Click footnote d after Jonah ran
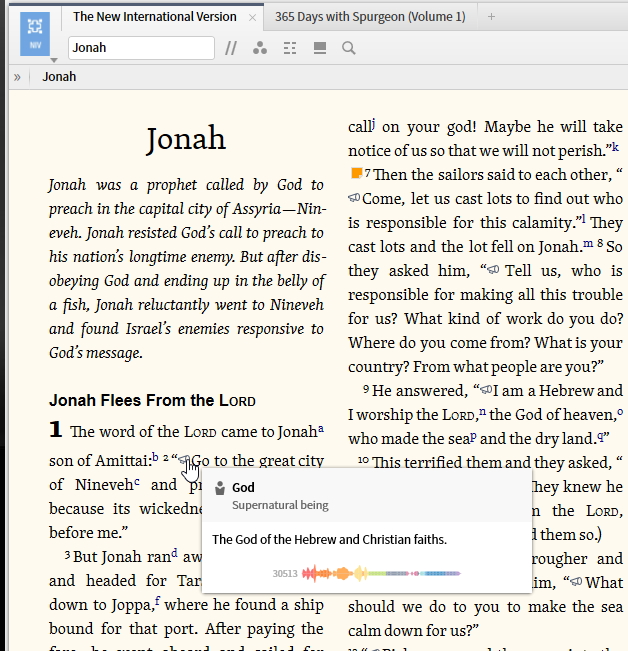Image resolution: width=628 pixels, height=651 pixels. tap(174, 553)
